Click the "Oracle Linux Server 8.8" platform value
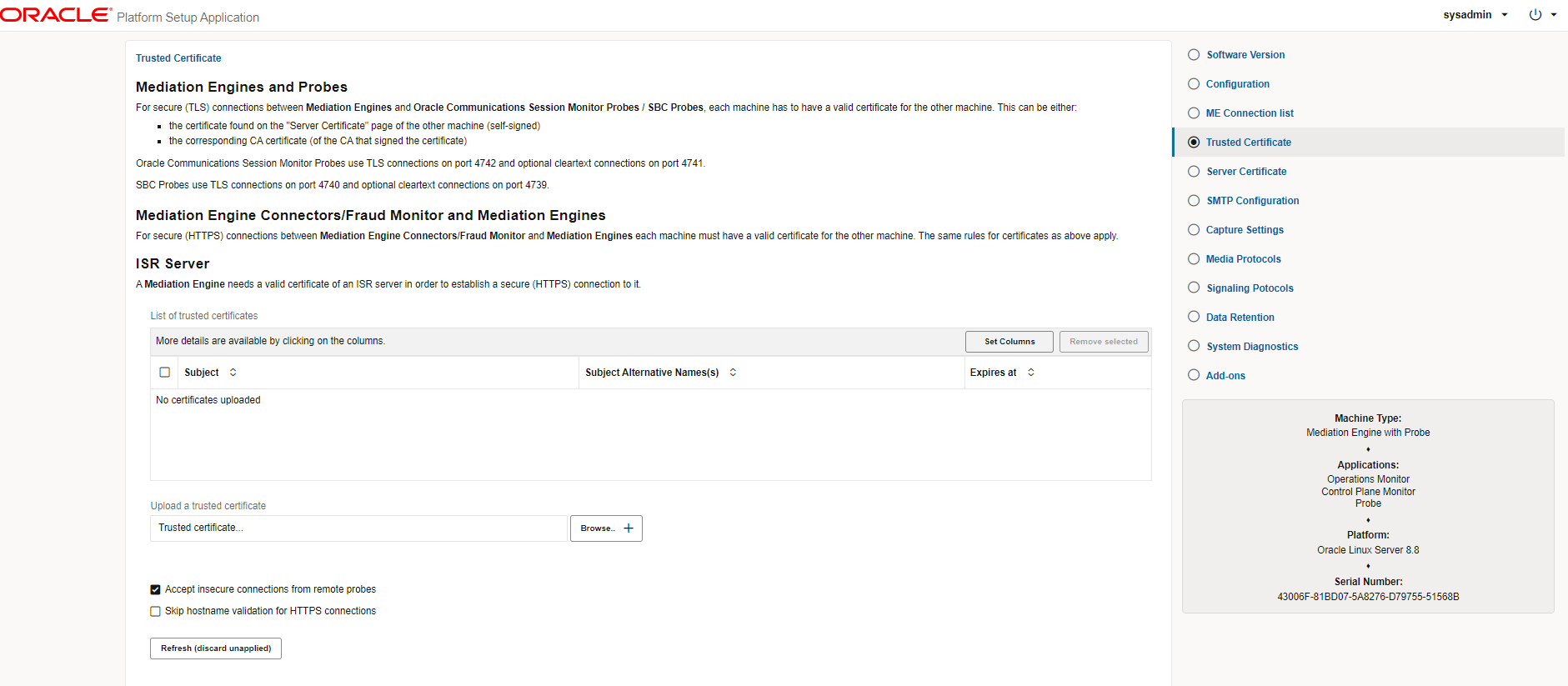Image resolution: width=1568 pixels, height=686 pixels. coord(1368,550)
